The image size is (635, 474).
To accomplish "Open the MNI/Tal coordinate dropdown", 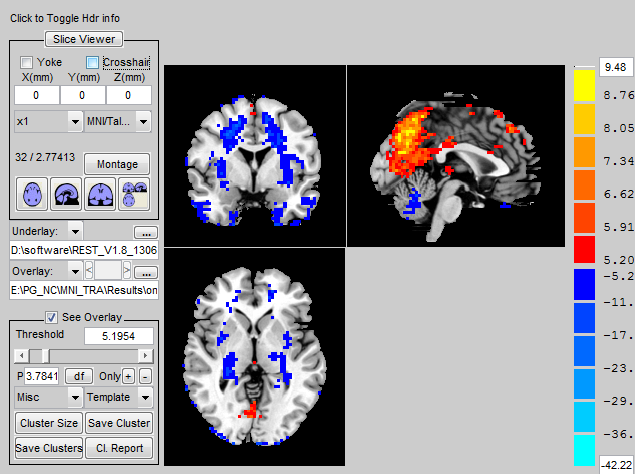I will tap(118, 122).
